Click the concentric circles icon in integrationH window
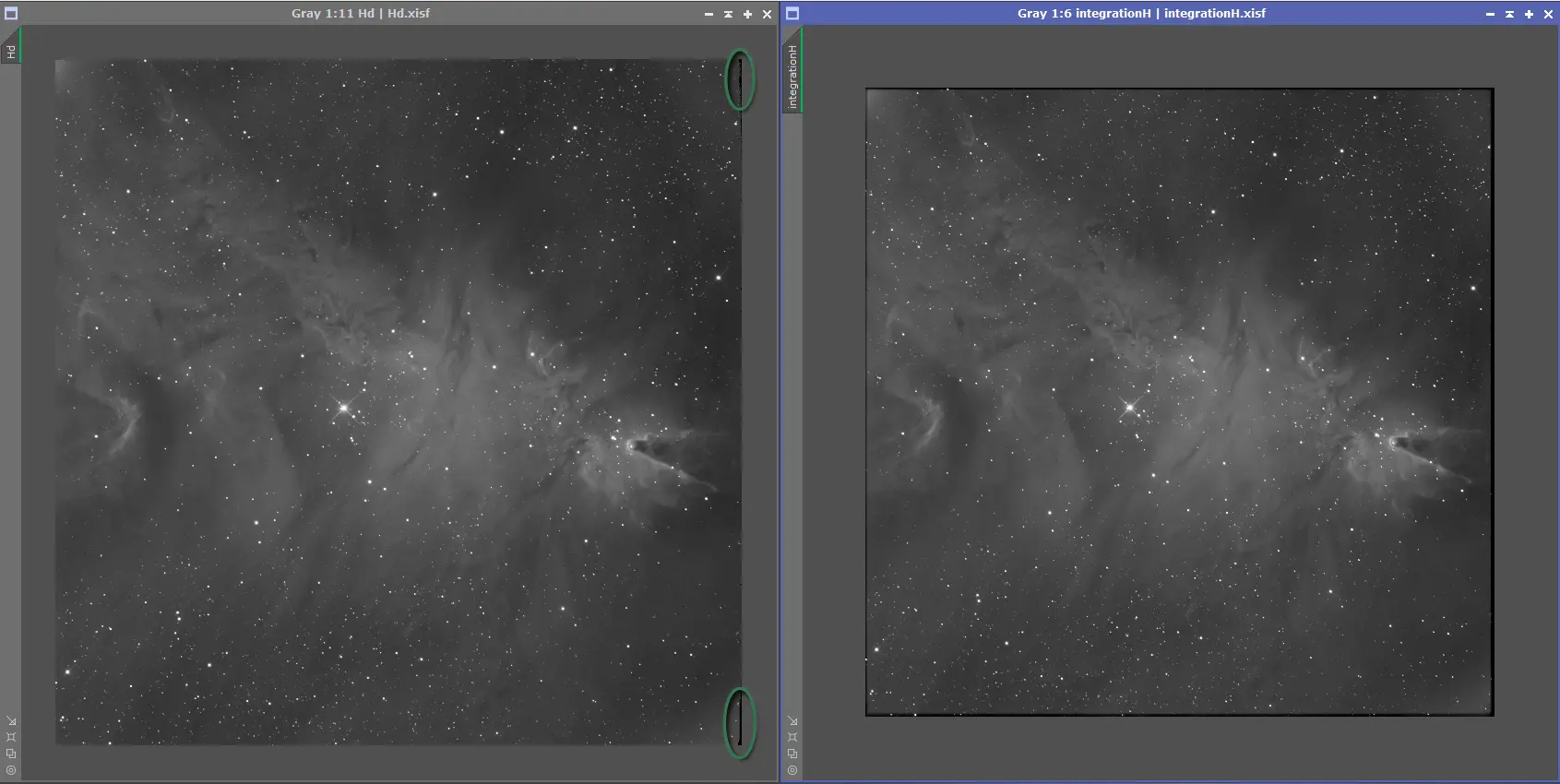This screenshot has height=784, width=1560. coord(792,770)
